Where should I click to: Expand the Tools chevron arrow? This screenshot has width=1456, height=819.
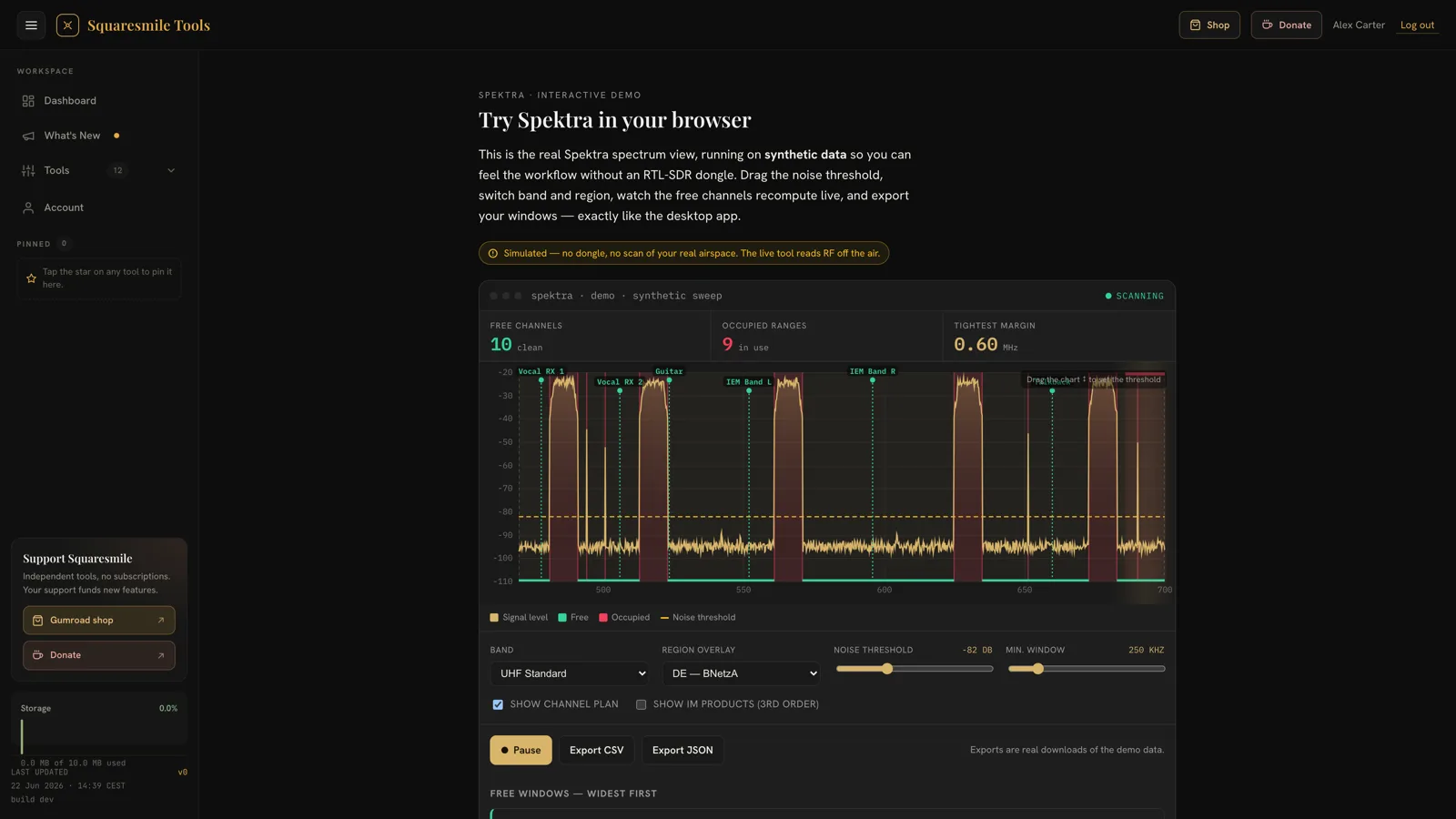(x=170, y=170)
